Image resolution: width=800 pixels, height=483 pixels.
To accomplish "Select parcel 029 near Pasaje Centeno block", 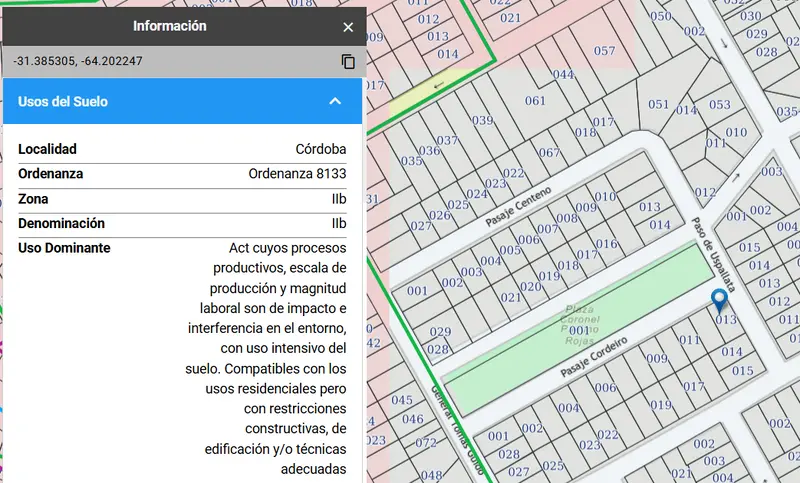I will click(440, 332).
